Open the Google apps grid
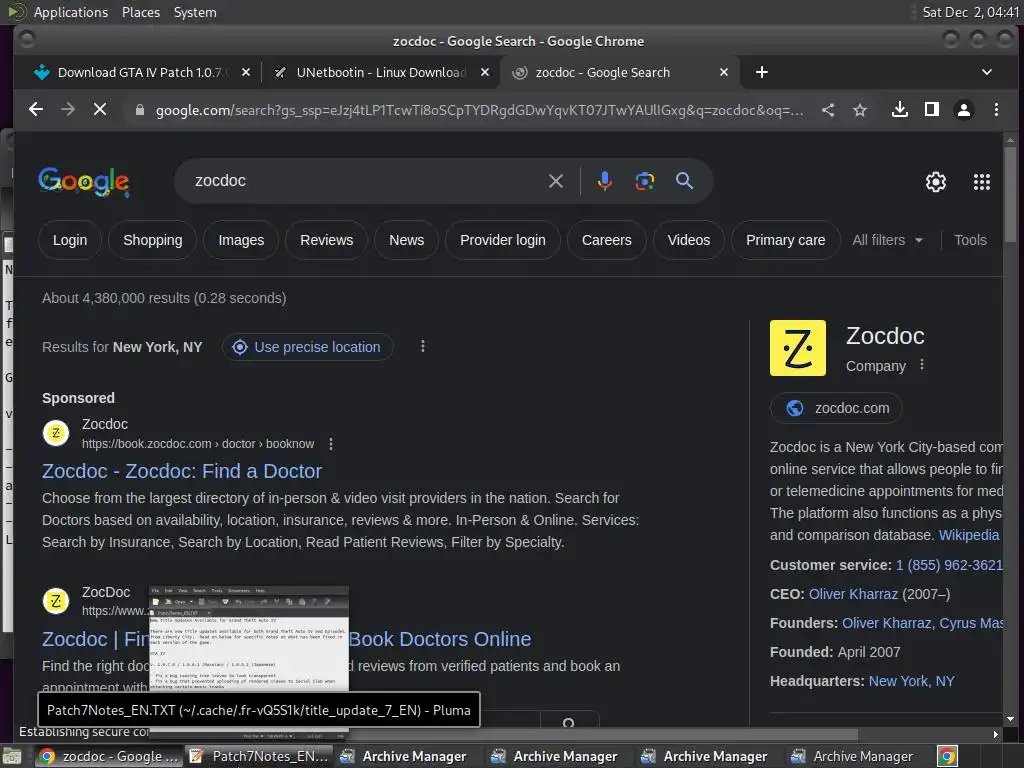Image resolution: width=1024 pixels, height=768 pixels. click(982, 182)
